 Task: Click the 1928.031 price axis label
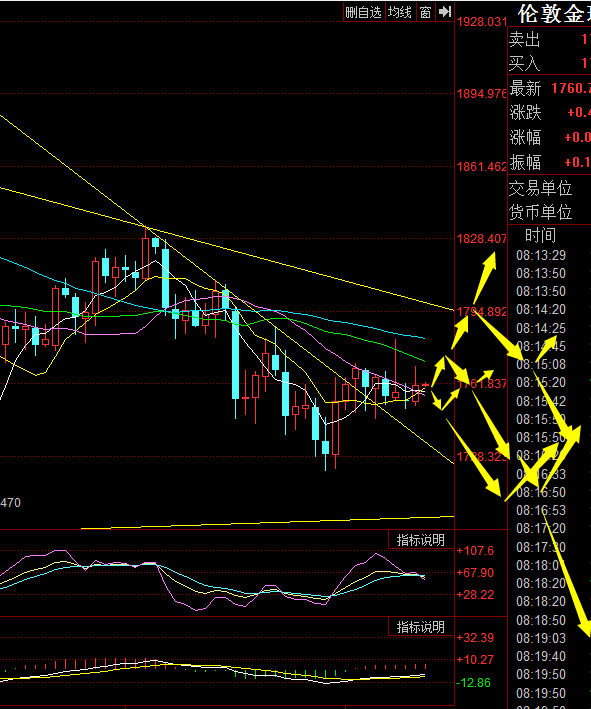click(482, 22)
